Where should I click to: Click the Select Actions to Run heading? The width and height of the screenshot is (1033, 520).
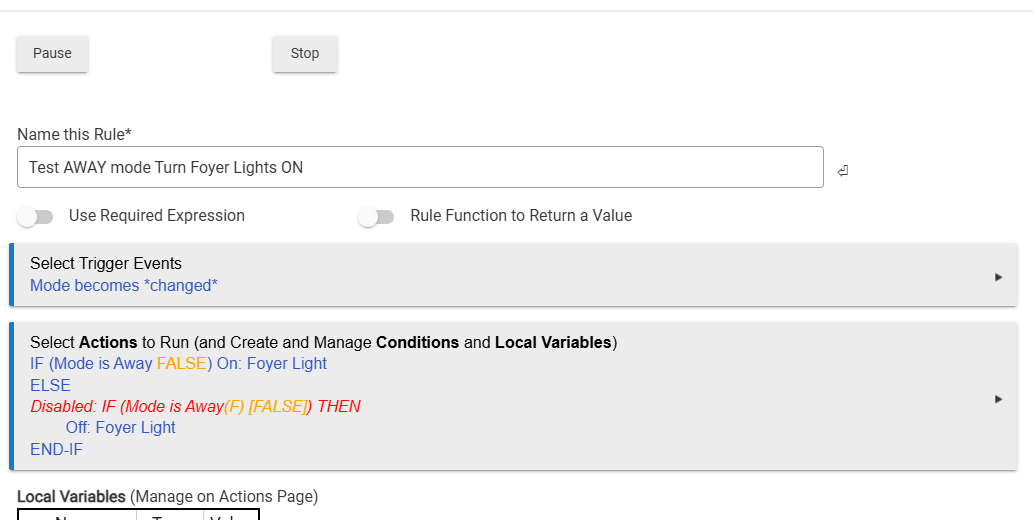[x=323, y=343]
